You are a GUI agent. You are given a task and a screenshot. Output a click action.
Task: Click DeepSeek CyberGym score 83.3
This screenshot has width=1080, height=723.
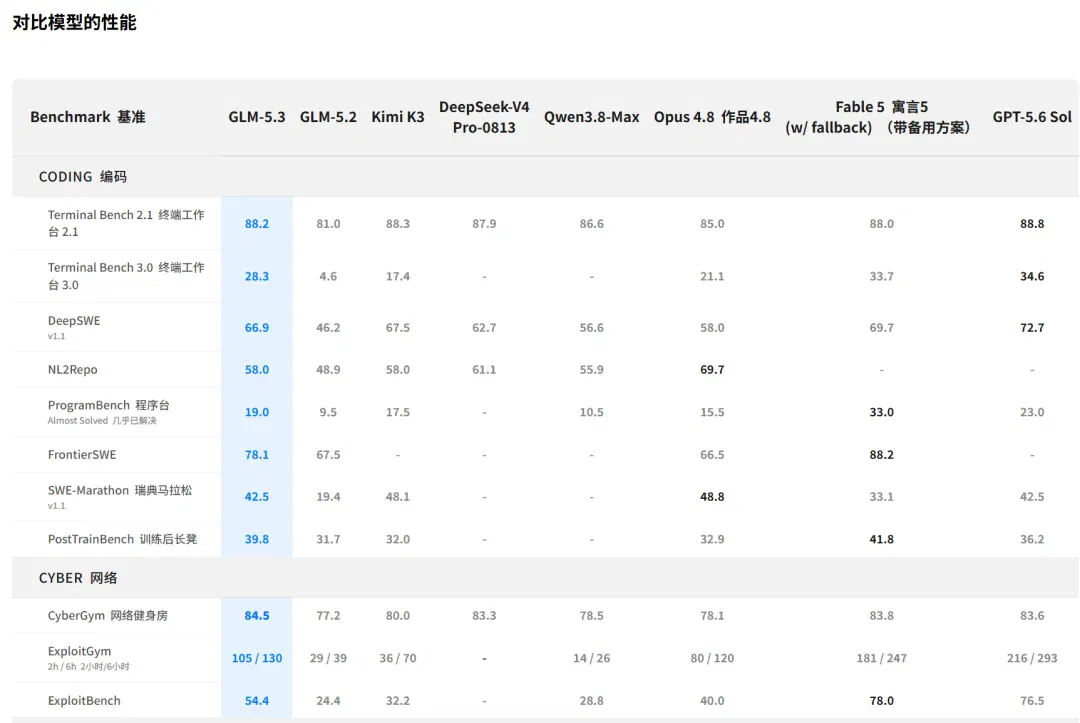[x=484, y=616]
